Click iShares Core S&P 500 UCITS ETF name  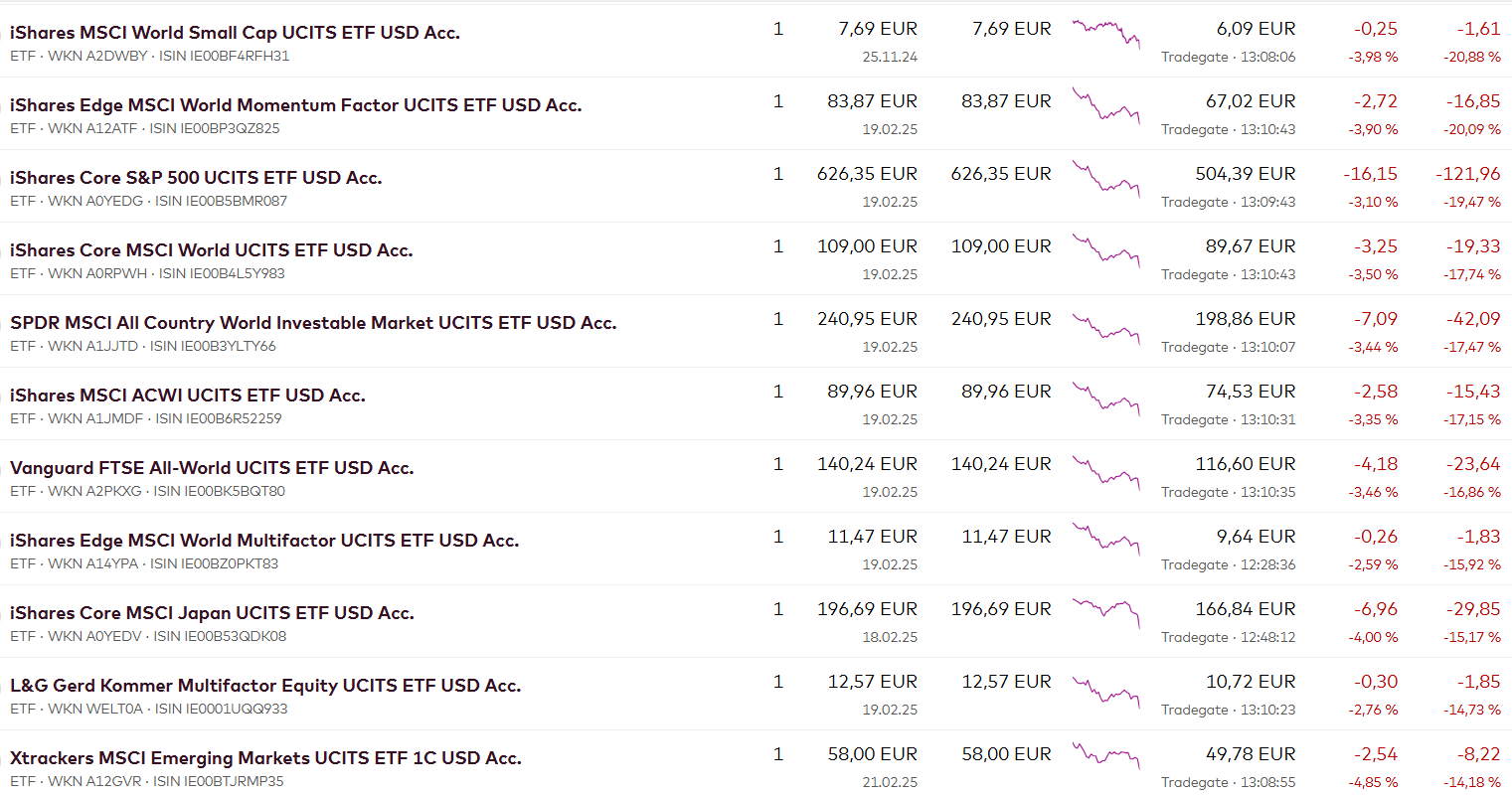click(x=196, y=178)
